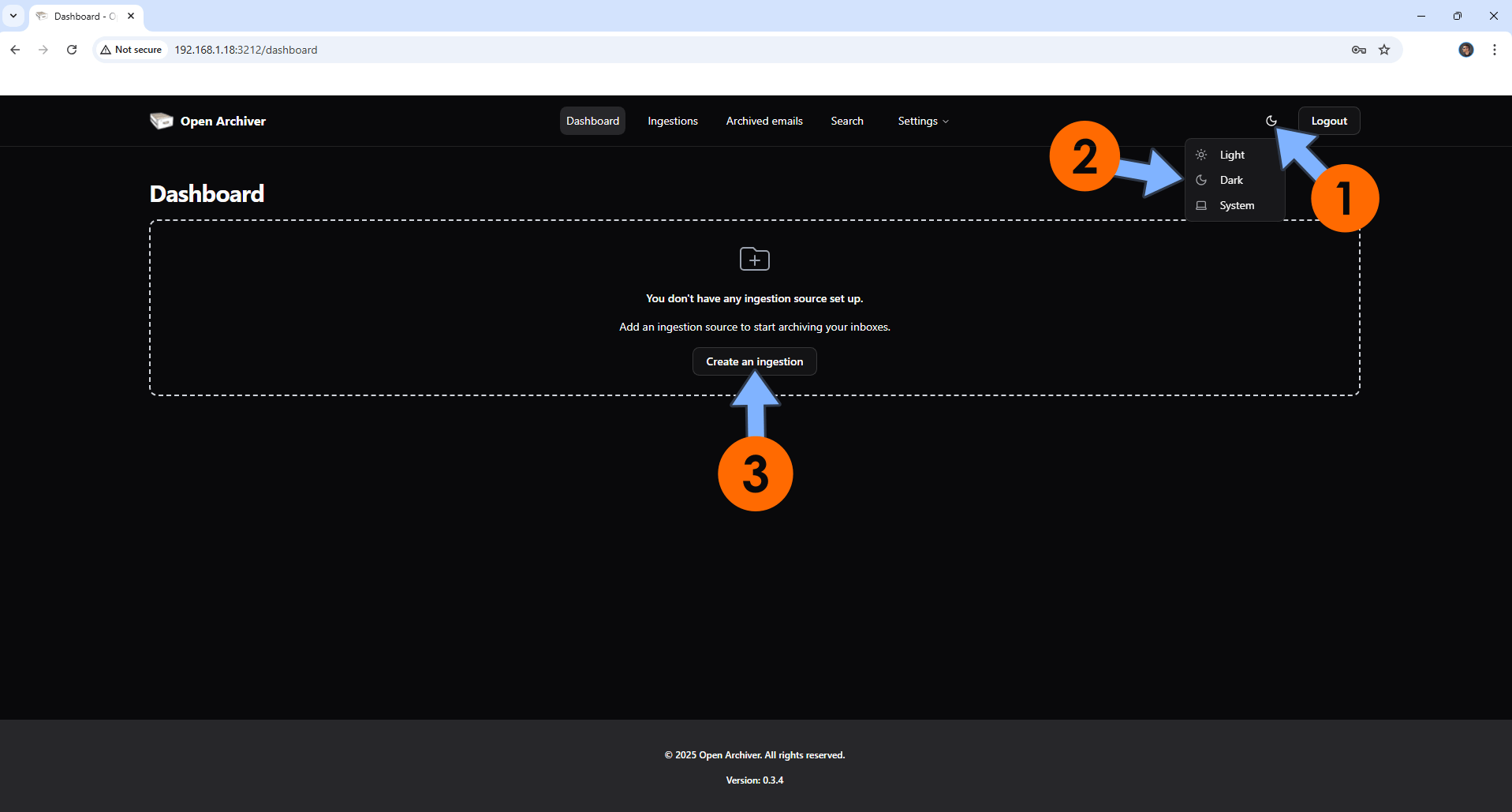Click the moon theme toggle icon
Viewport: 1512px width, 812px height.
(x=1271, y=121)
